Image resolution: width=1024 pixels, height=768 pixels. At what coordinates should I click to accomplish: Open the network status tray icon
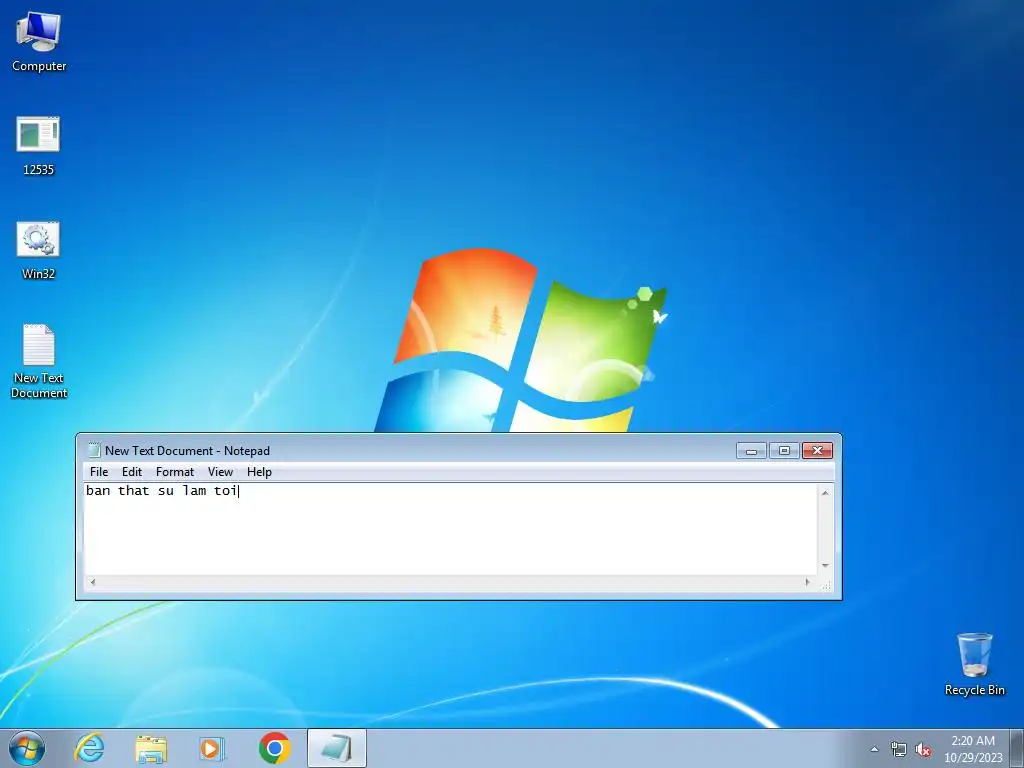(x=899, y=749)
